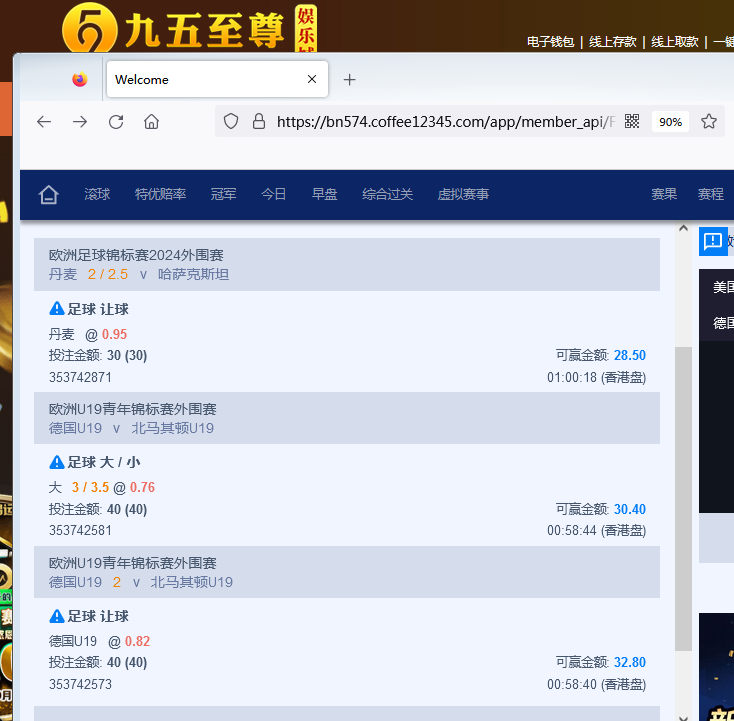Click the shield tracking protection icon
The width and height of the screenshot is (734, 721).
point(231,122)
